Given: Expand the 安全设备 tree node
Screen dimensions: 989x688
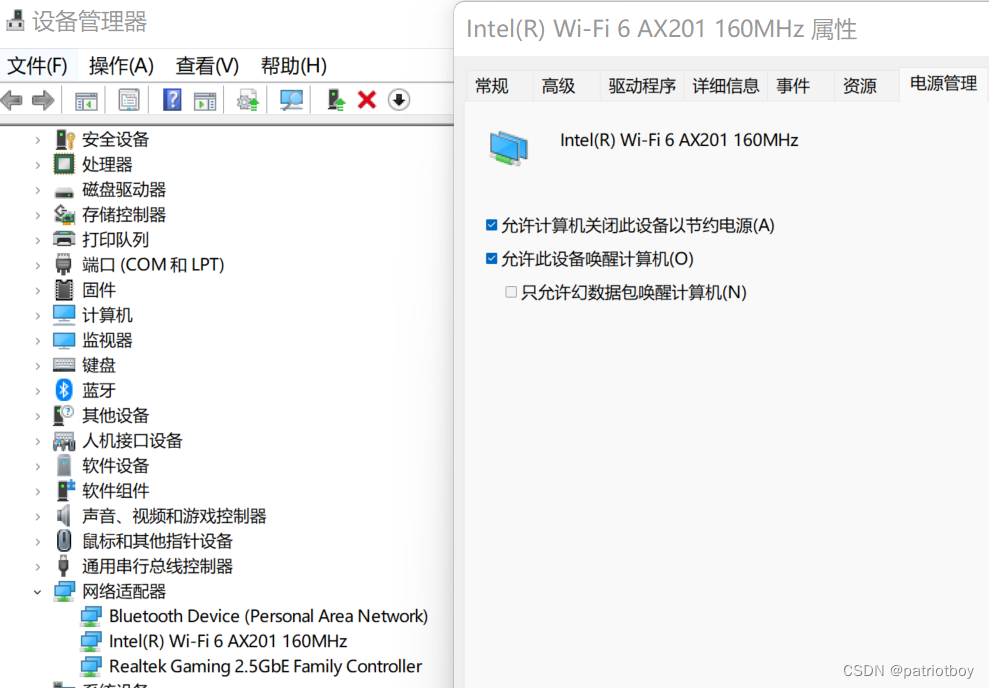Looking at the screenshot, I should pos(38,140).
